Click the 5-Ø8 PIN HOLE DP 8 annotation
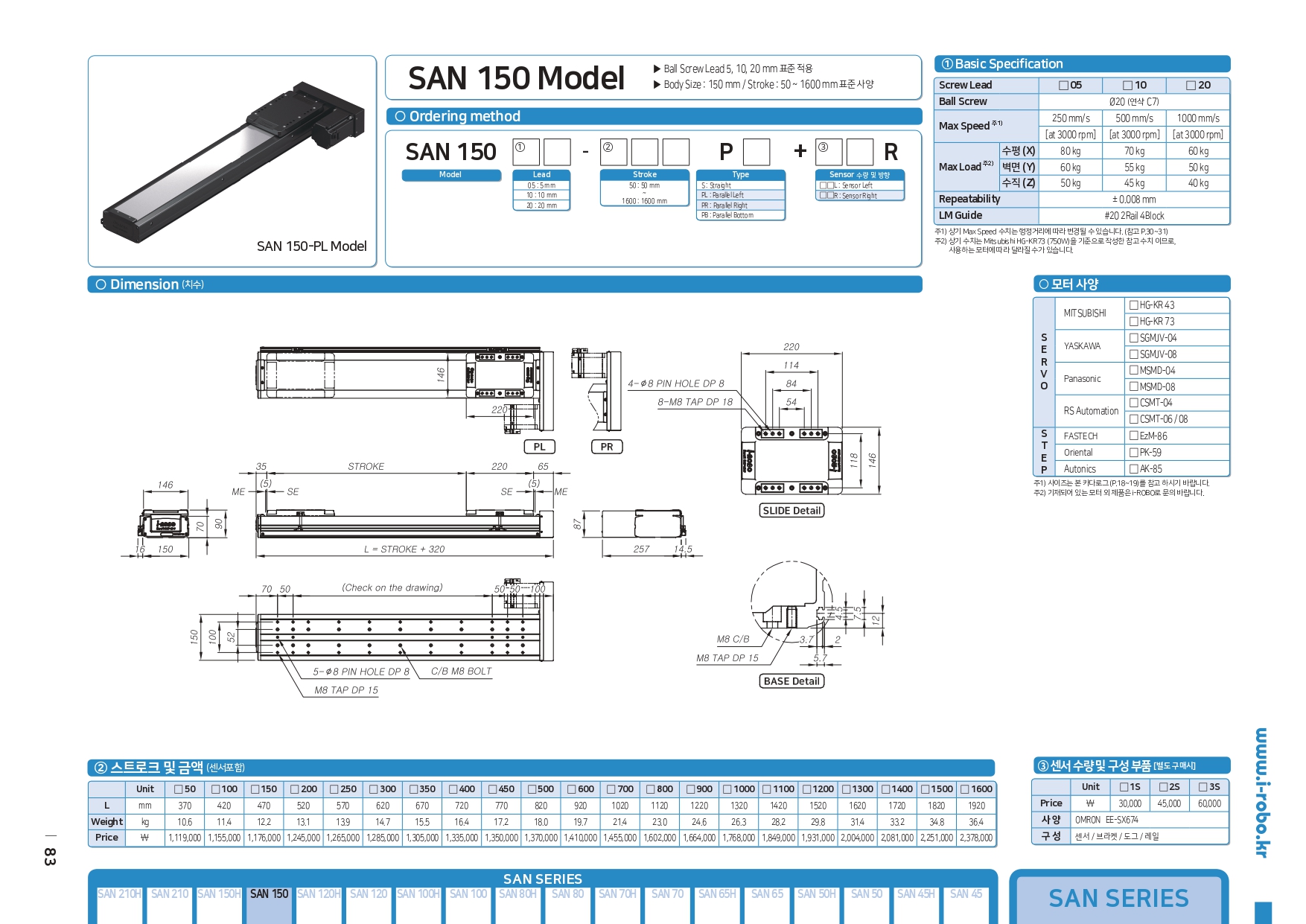Image resolution: width=1306 pixels, height=924 pixels. click(361, 672)
